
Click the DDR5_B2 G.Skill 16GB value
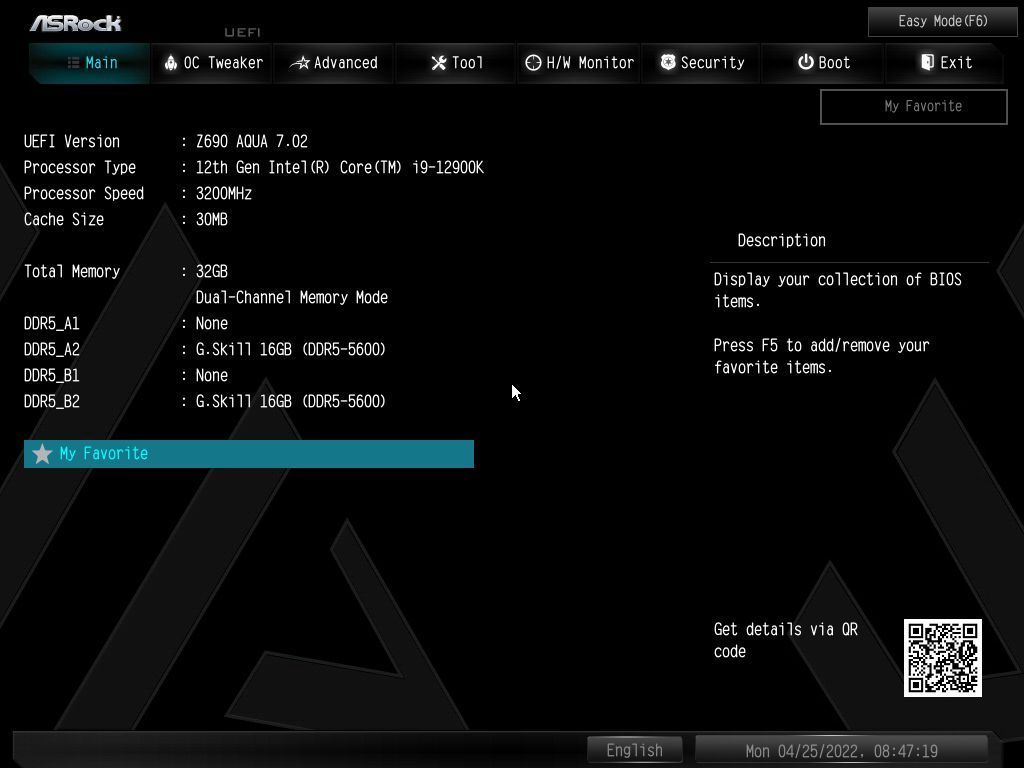[x=291, y=402]
